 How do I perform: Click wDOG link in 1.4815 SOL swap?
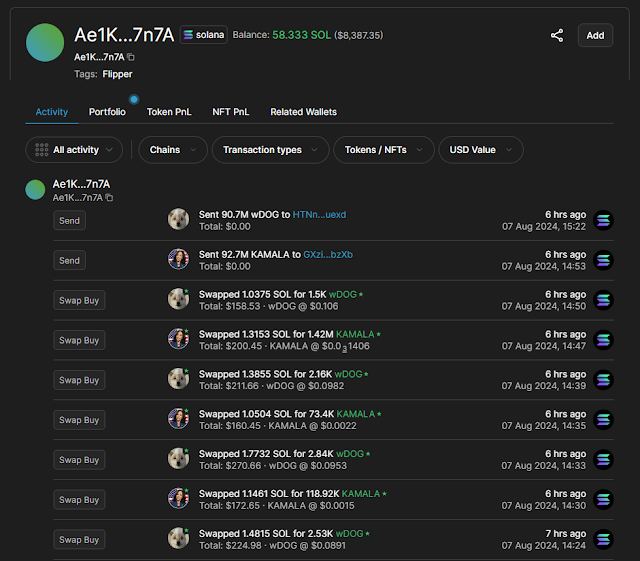point(349,534)
